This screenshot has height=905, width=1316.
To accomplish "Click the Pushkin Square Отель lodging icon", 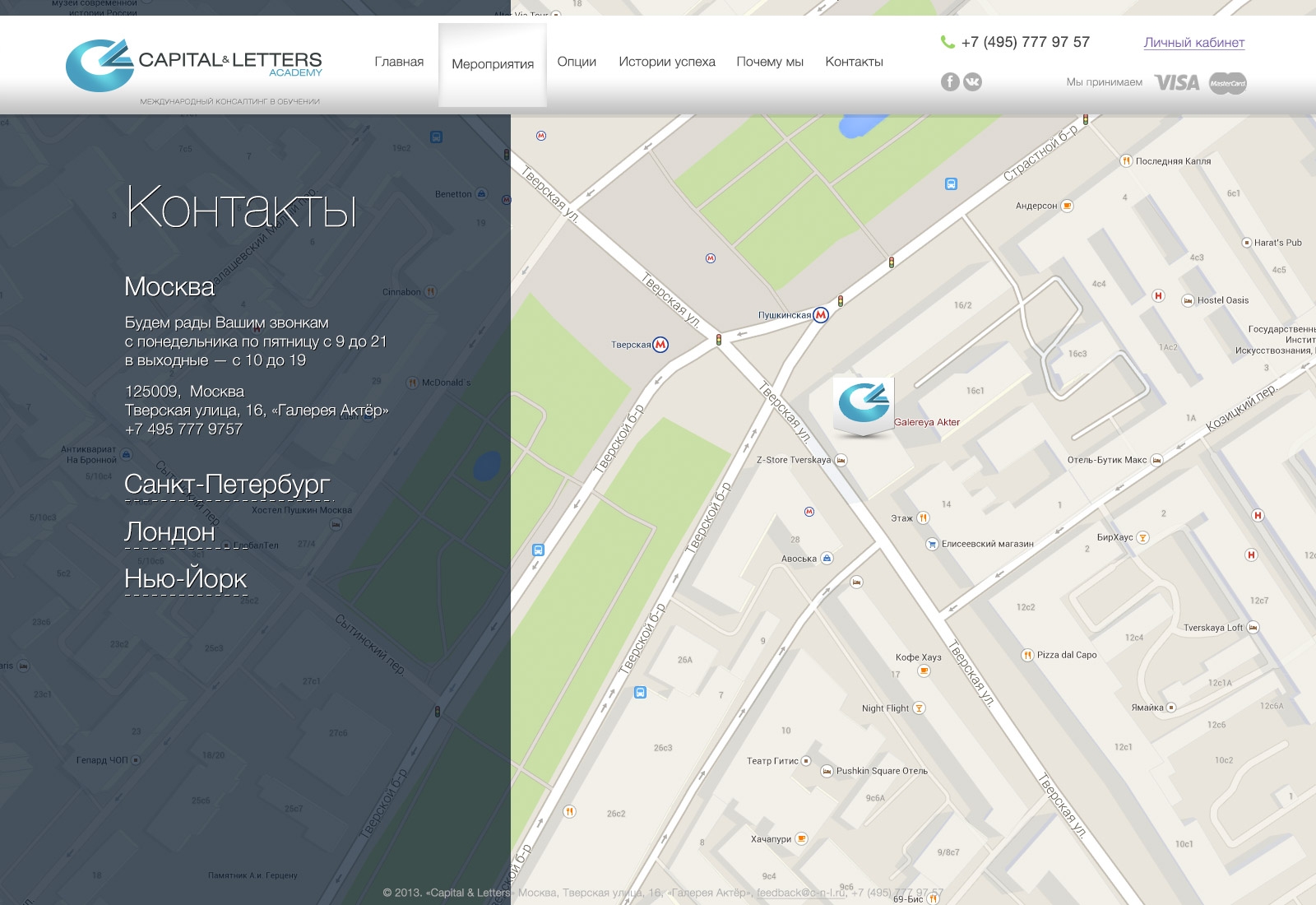I will click(x=827, y=771).
